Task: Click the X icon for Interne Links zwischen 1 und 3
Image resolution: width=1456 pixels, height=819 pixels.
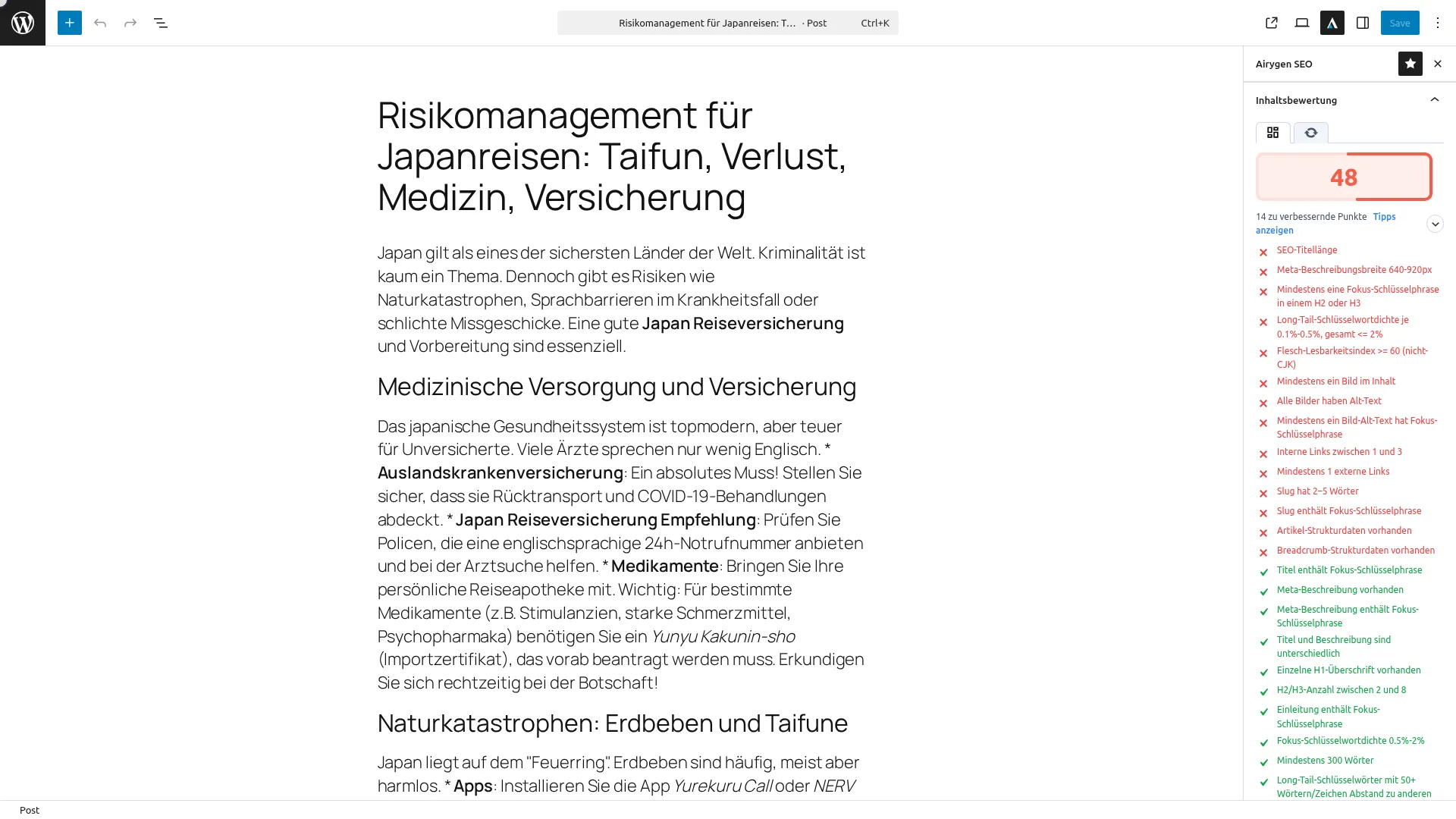Action: [x=1263, y=454]
